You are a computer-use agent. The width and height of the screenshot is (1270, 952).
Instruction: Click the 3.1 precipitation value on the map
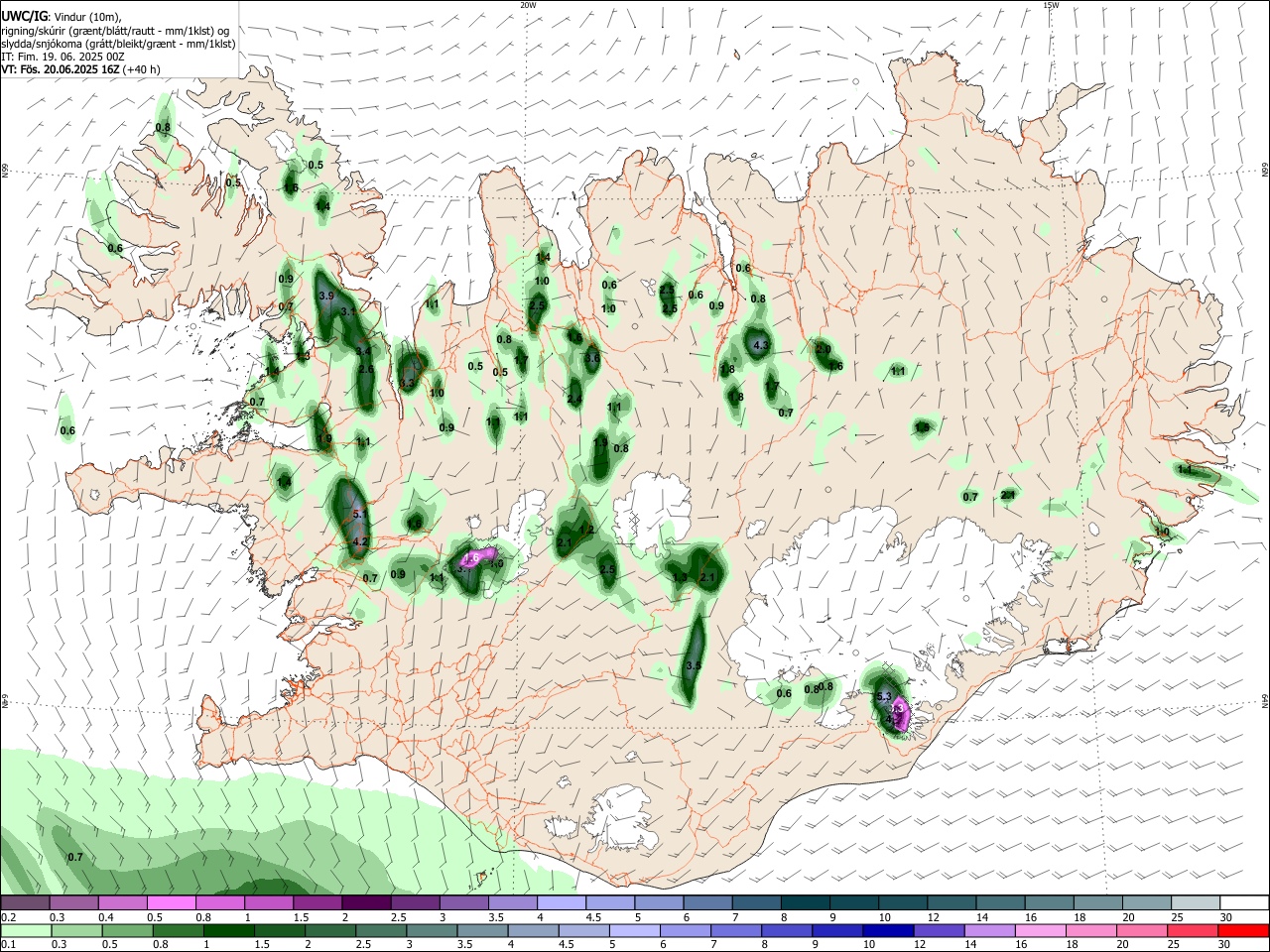348,311
